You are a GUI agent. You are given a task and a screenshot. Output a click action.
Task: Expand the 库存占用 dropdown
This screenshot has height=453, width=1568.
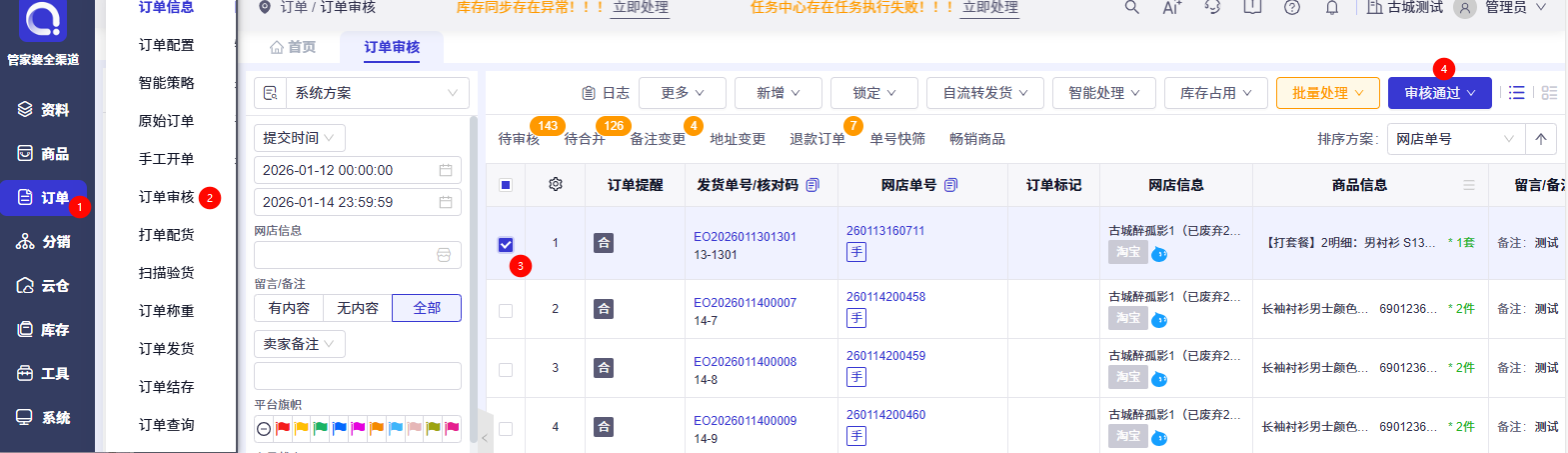pyautogui.click(x=1216, y=93)
